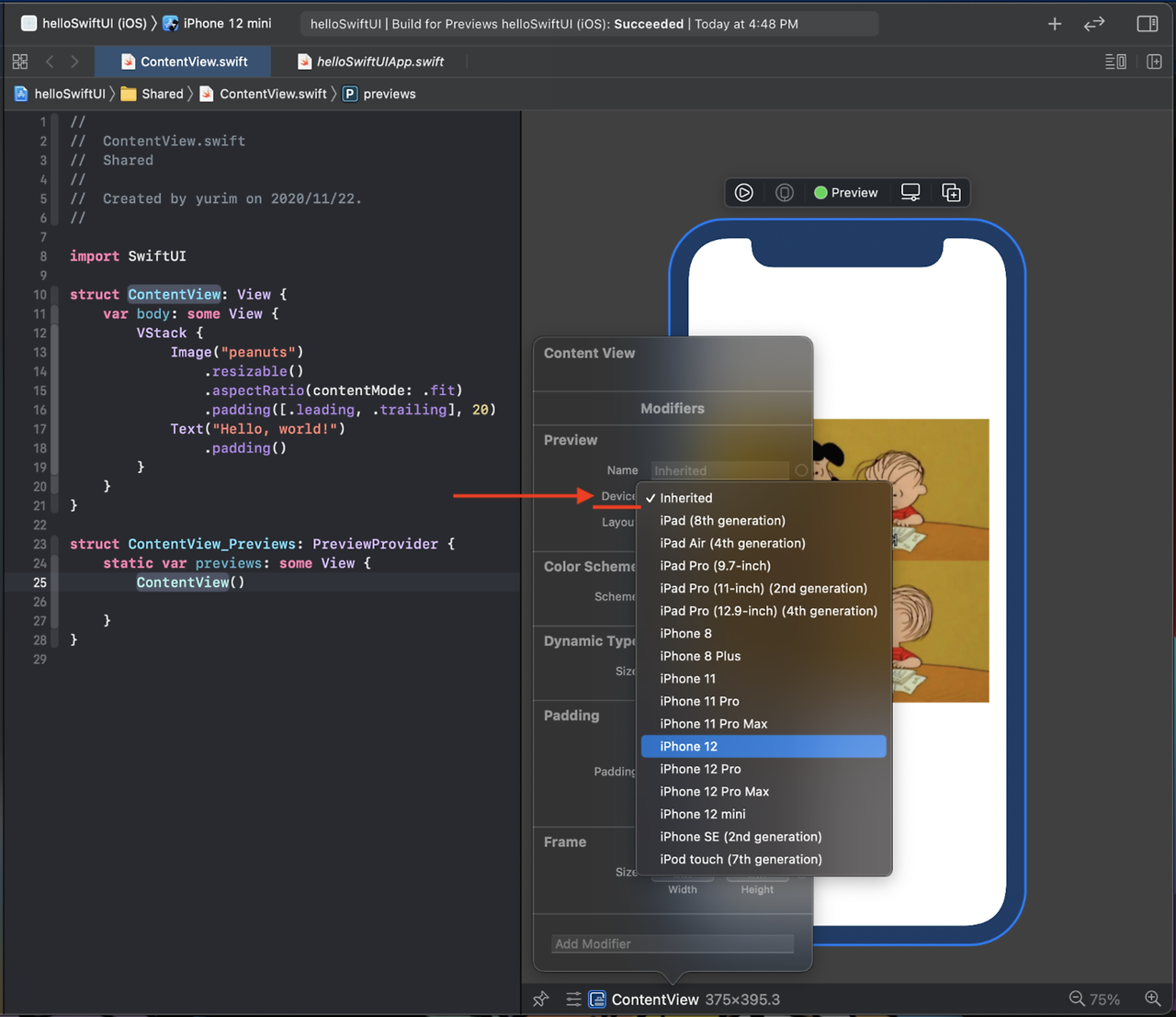The width and height of the screenshot is (1176, 1017).
Task: Select iPhone 12 Pro
Action: click(x=763, y=769)
